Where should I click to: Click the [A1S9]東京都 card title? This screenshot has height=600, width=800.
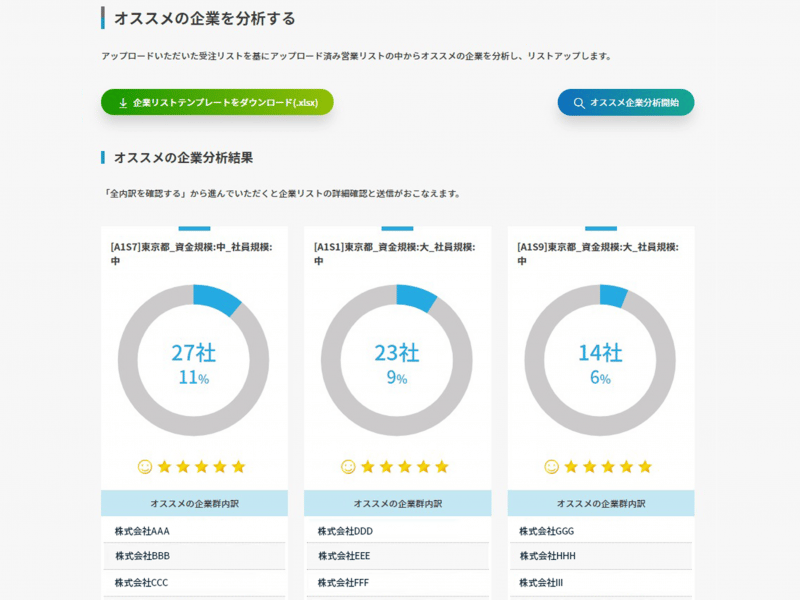click(598, 254)
